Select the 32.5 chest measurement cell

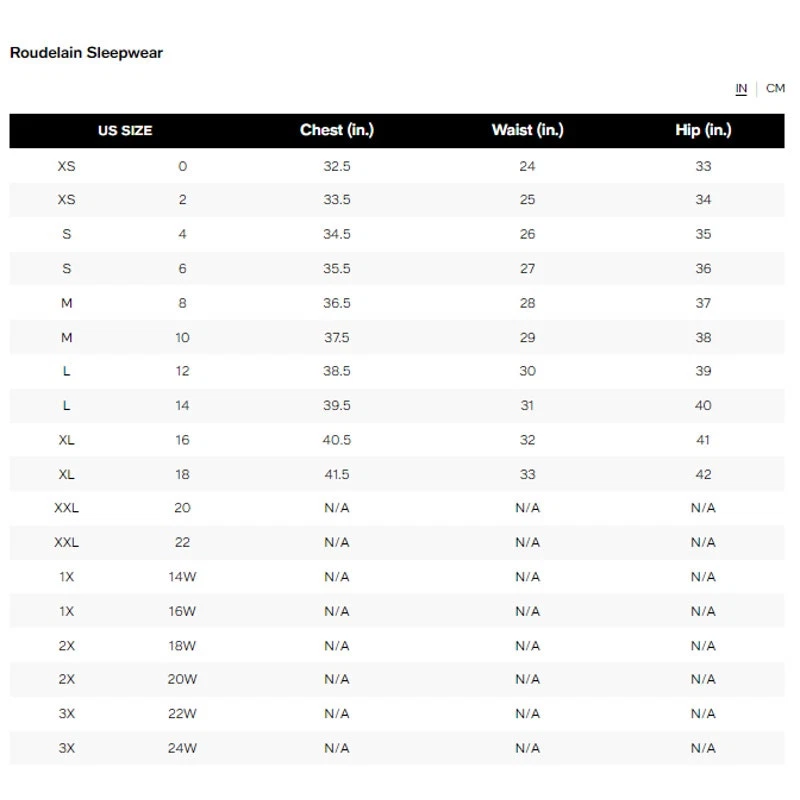[337, 166]
